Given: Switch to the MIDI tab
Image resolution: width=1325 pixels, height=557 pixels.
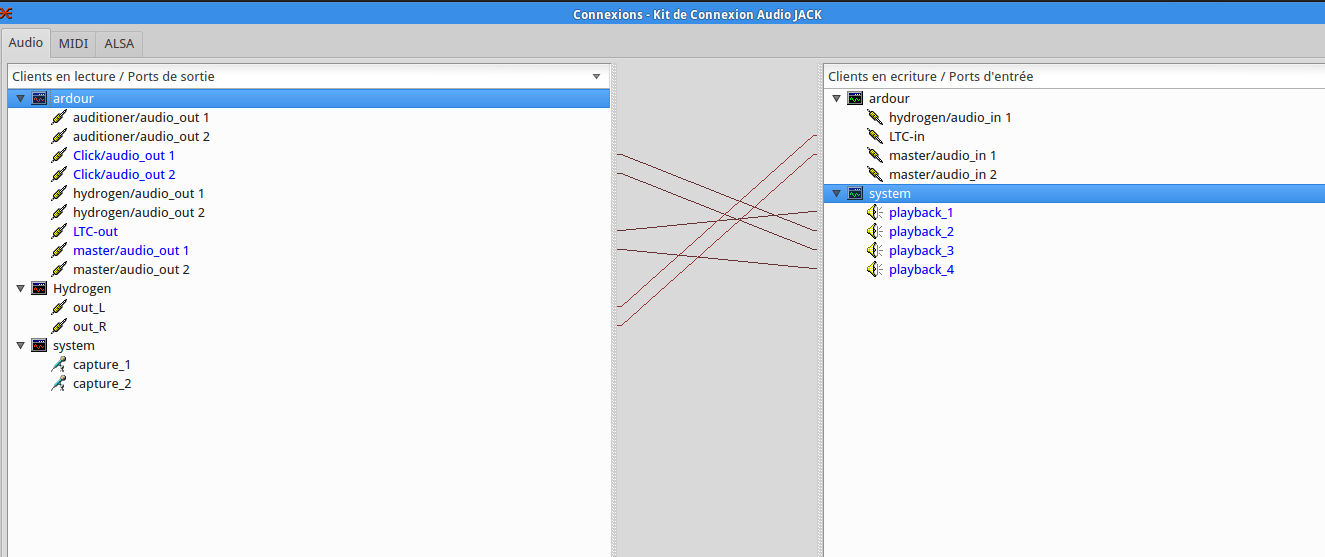Looking at the screenshot, I should 73,43.
